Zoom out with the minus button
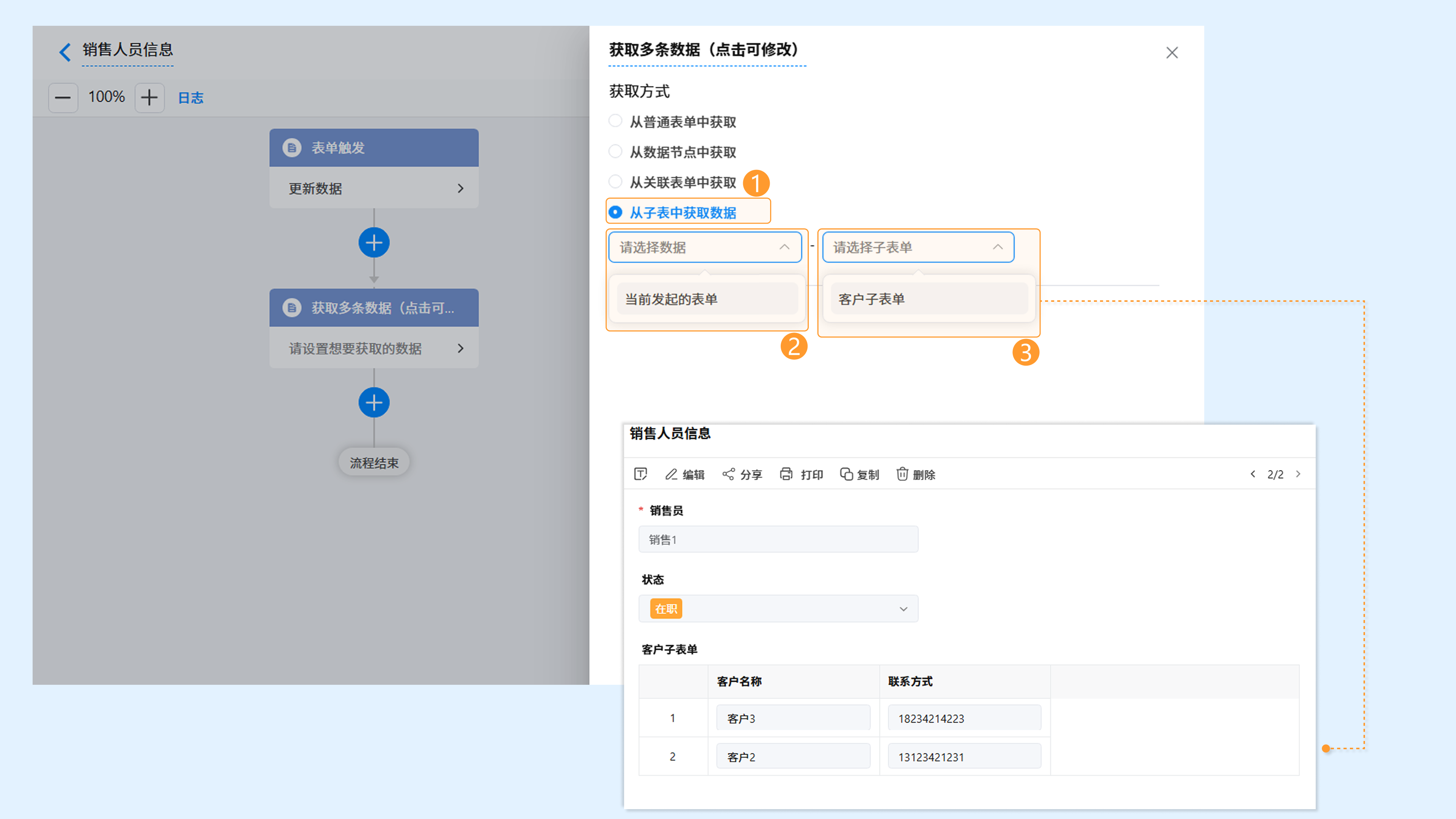 click(63, 98)
